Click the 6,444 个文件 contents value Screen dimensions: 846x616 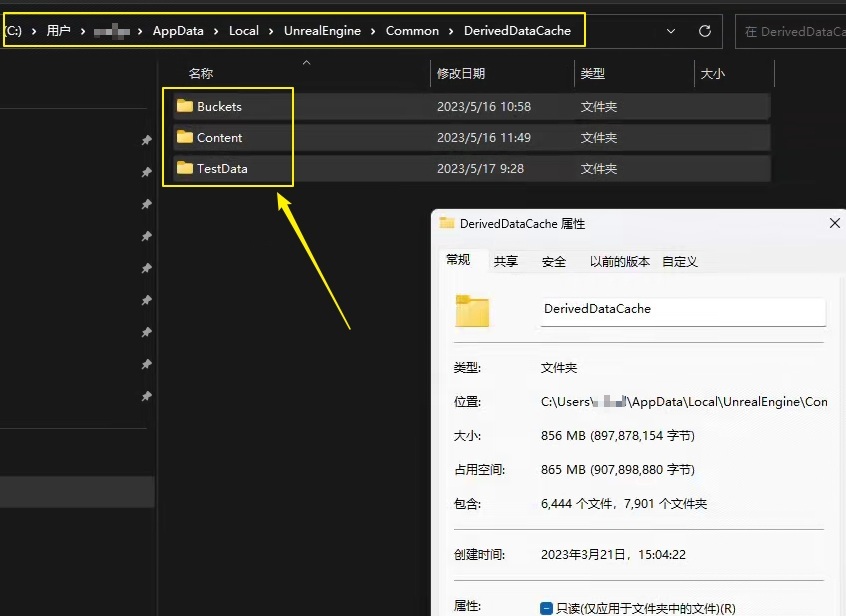[x=624, y=504]
